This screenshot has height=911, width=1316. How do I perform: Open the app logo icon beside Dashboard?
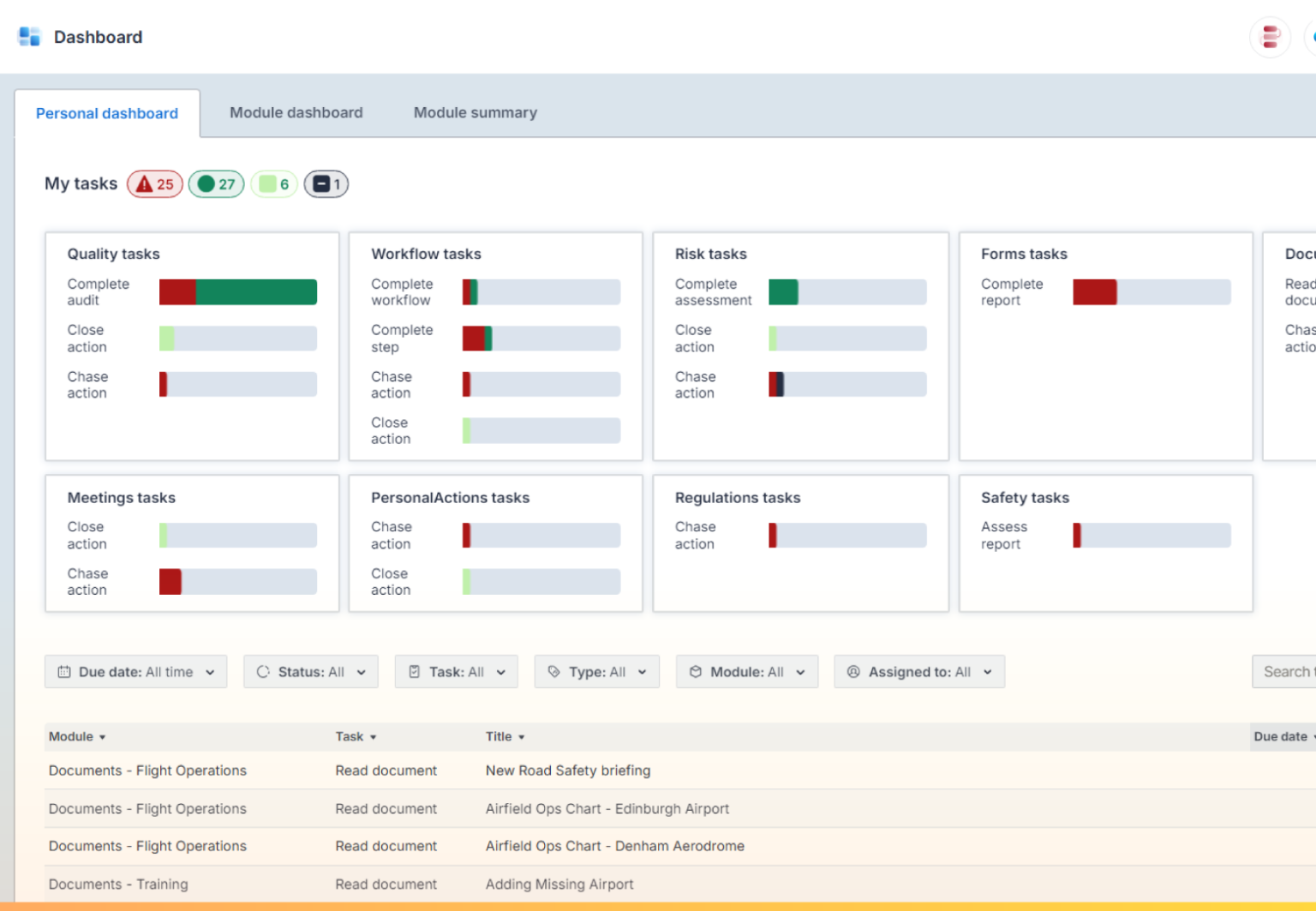(28, 36)
